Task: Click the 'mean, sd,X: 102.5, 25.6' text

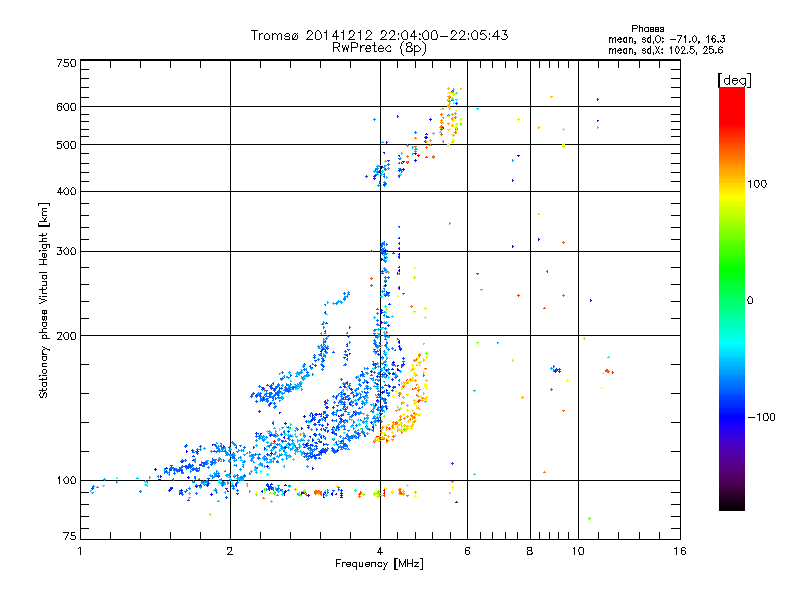Action: coord(665,50)
